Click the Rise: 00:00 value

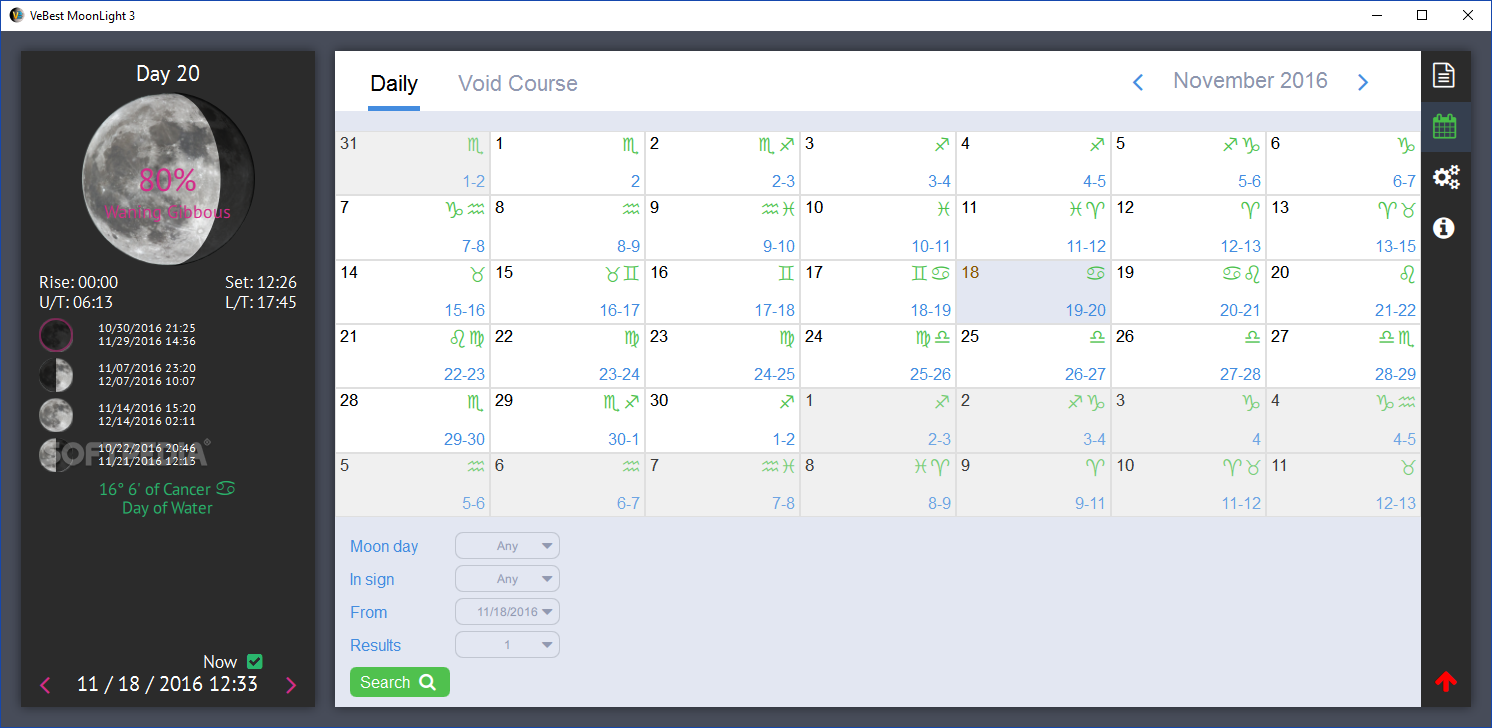coord(78,283)
